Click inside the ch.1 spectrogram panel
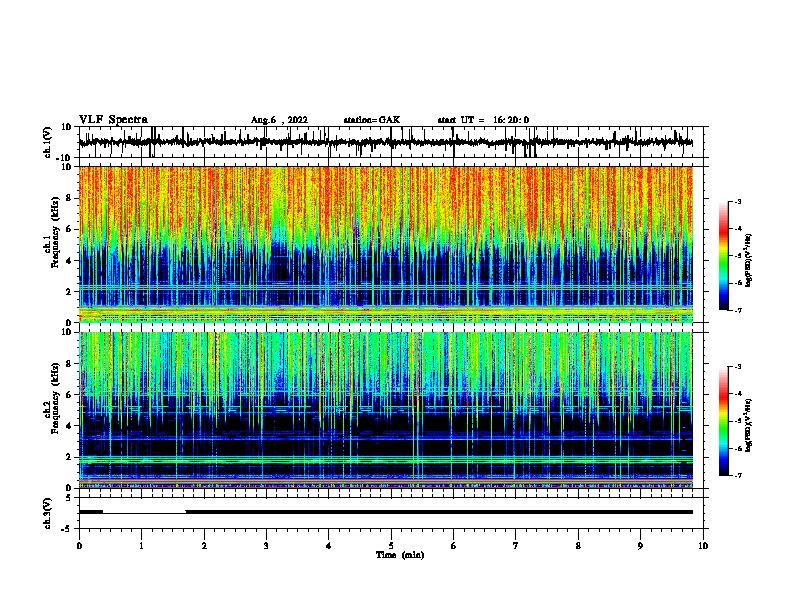Image resolution: width=792 pixels, height=612 pixels. (x=386, y=244)
